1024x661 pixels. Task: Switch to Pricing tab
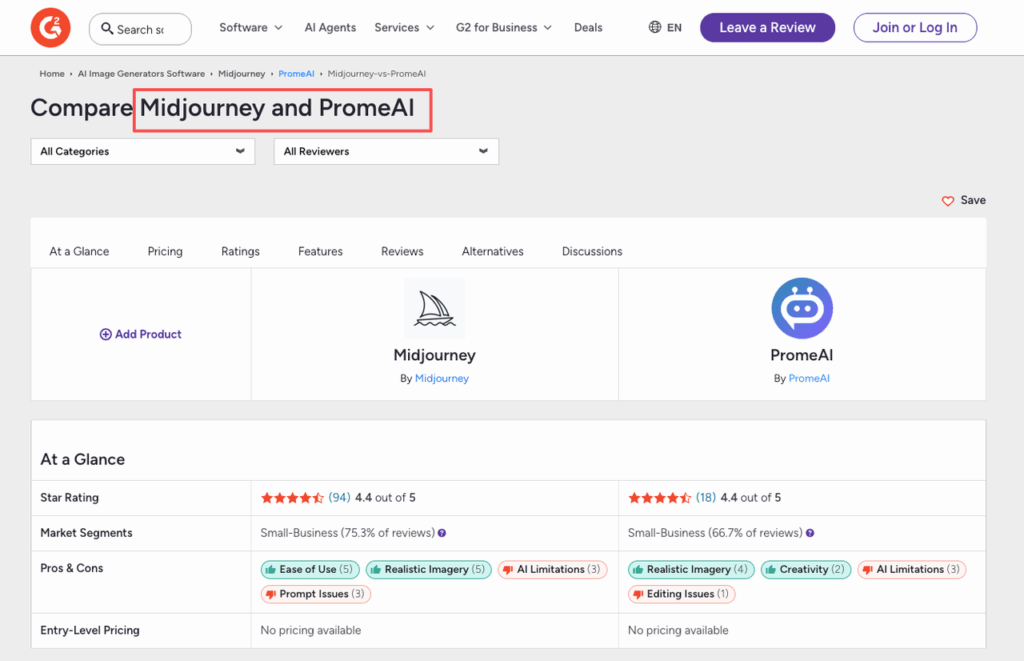coord(165,251)
